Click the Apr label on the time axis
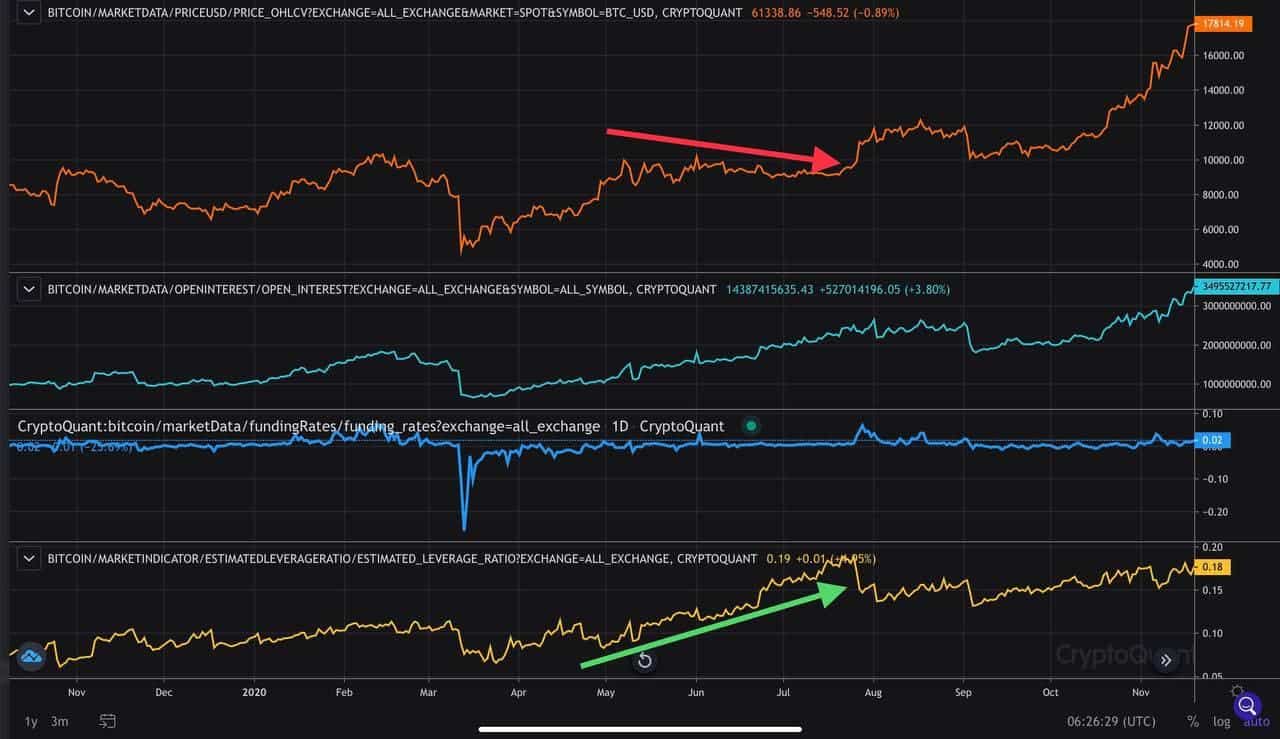This screenshot has width=1280, height=739. [518, 691]
